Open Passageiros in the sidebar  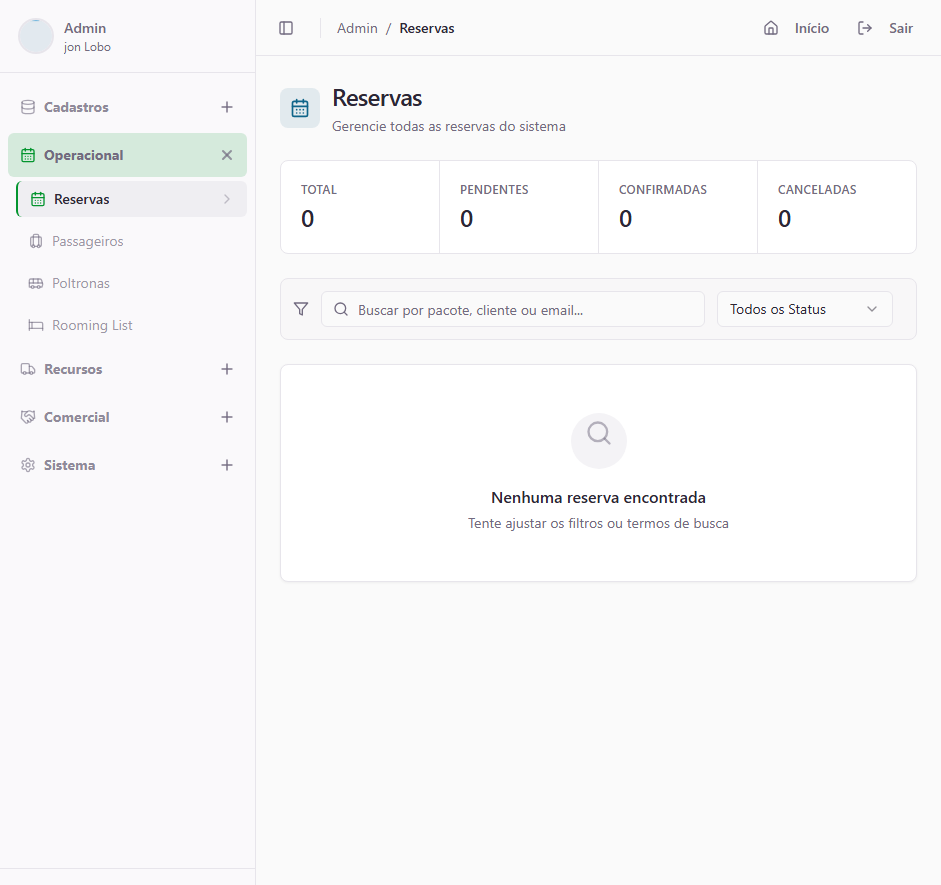(x=88, y=241)
